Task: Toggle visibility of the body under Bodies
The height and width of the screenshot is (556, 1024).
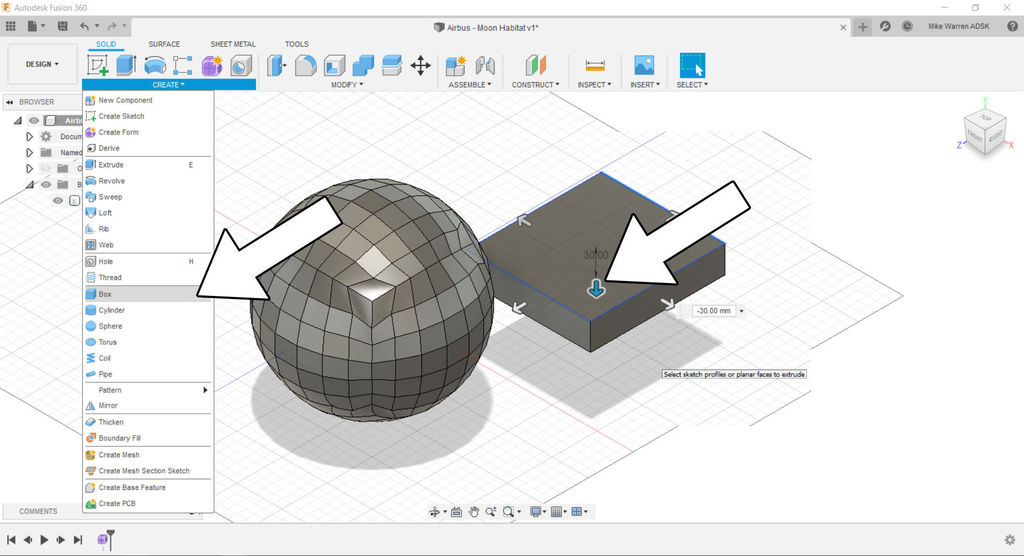Action: pyautogui.click(x=58, y=200)
